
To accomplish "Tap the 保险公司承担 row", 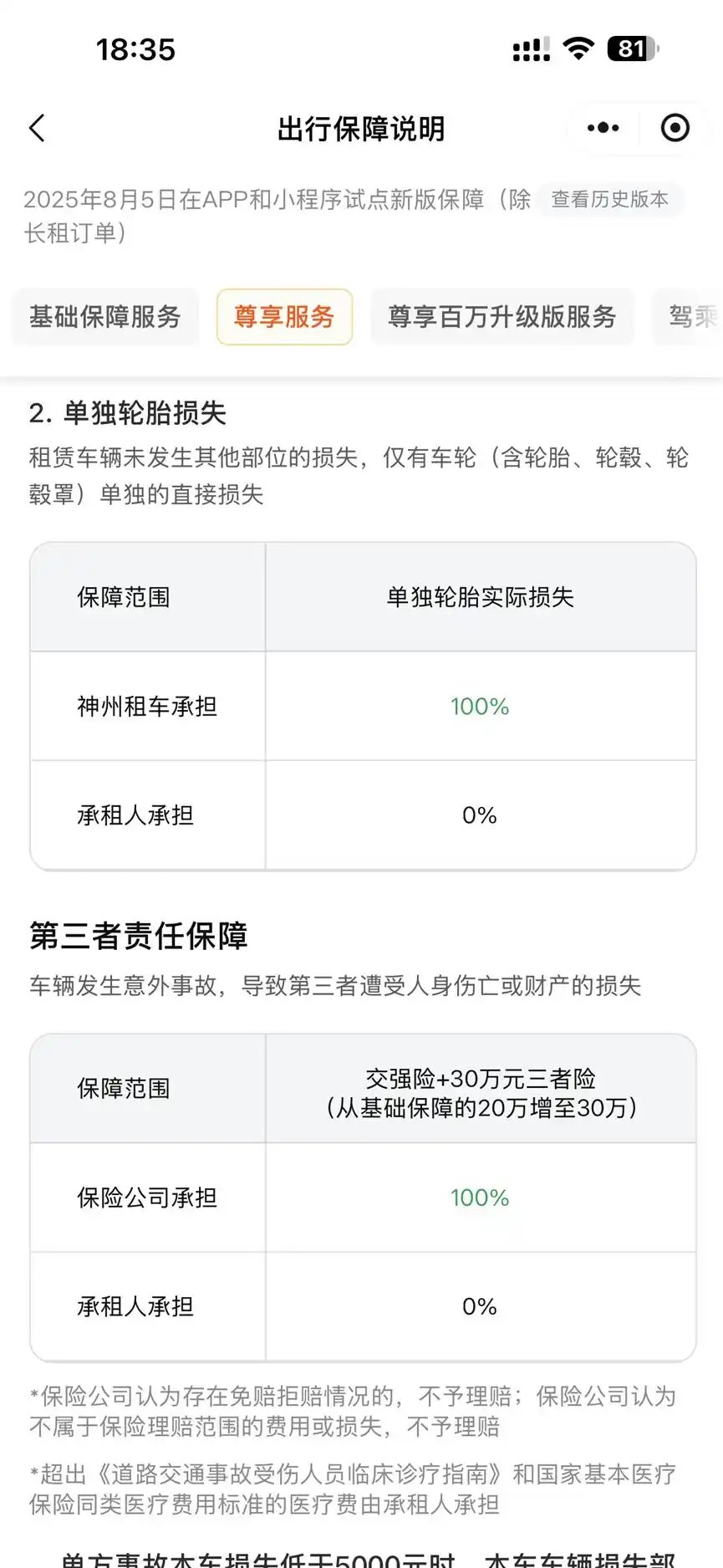I will [x=146, y=1198].
